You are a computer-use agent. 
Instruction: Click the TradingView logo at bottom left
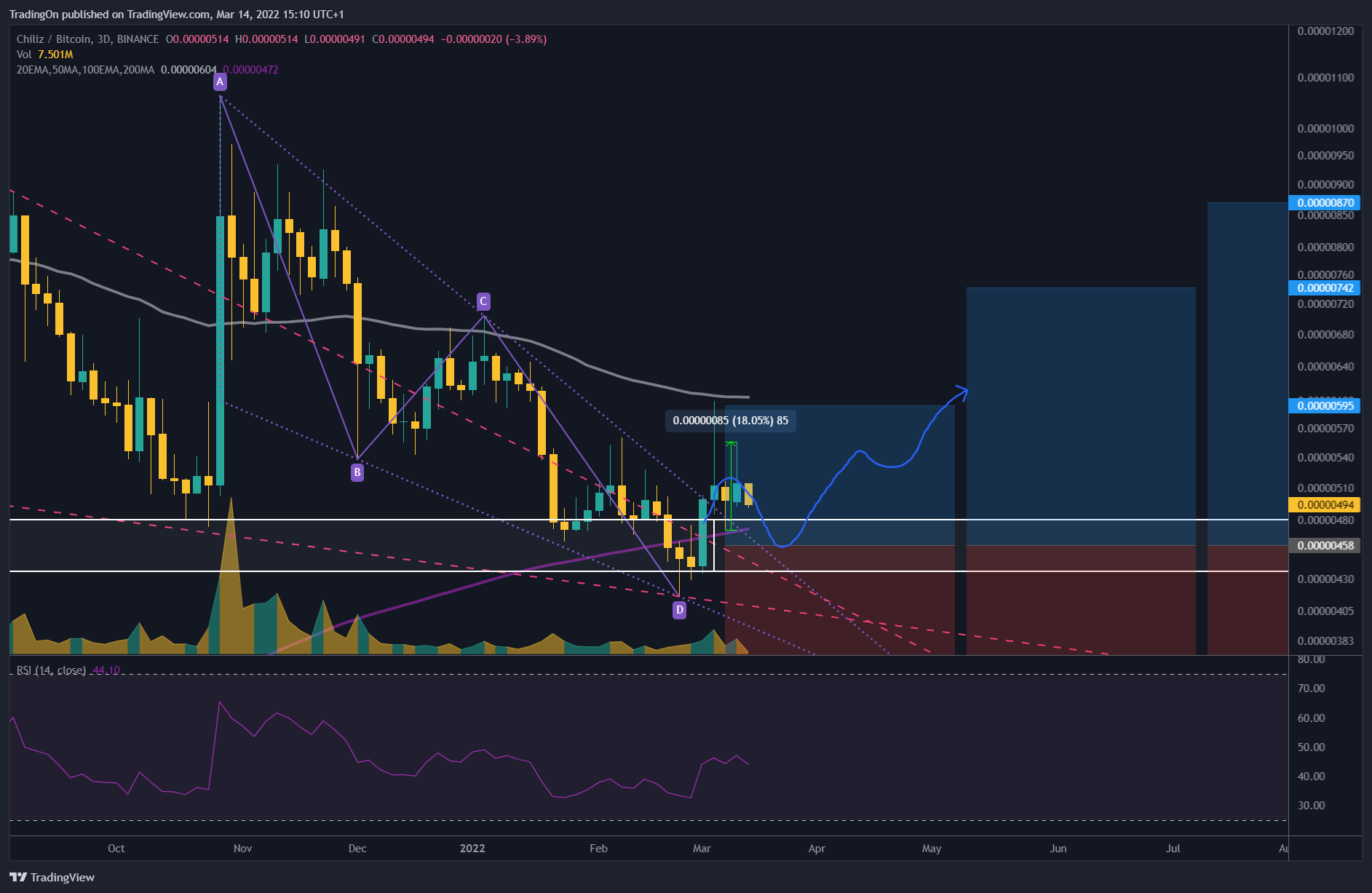52,877
